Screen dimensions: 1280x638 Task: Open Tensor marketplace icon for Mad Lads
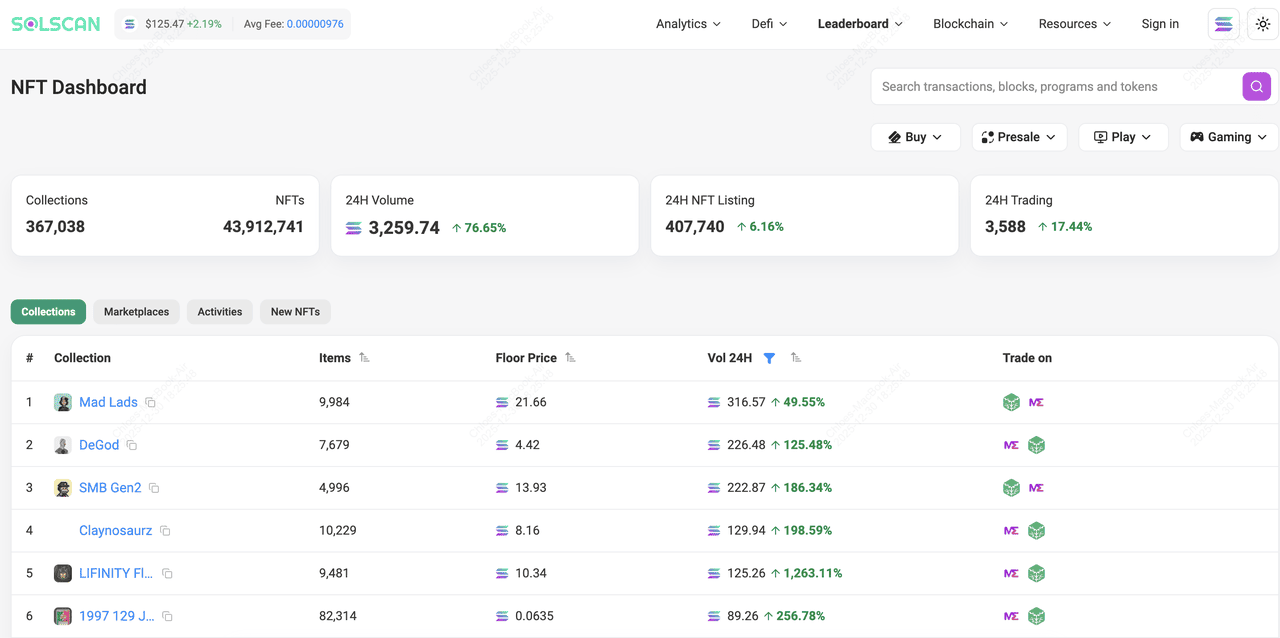coord(1011,402)
